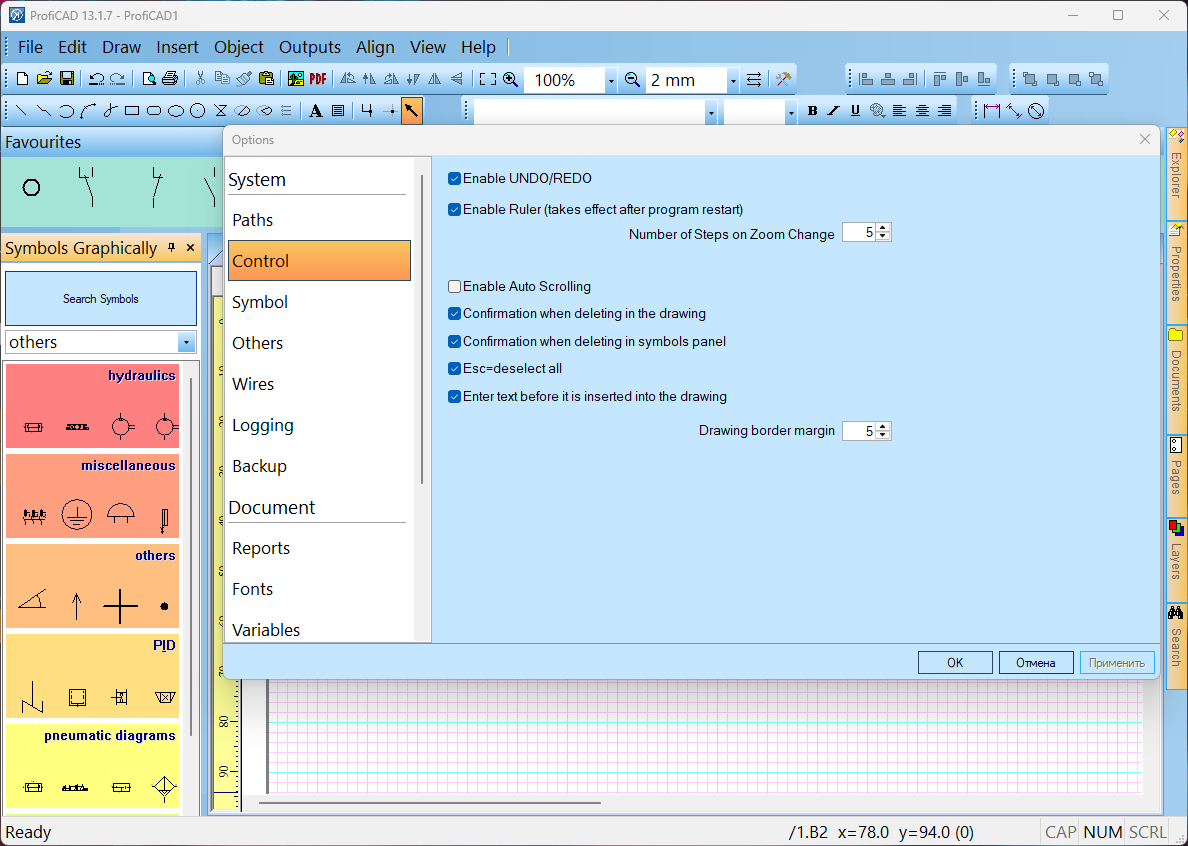1188x846 pixels.
Task: Select the straight line drawing tool
Action: pyautogui.click(x=21, y=111)
